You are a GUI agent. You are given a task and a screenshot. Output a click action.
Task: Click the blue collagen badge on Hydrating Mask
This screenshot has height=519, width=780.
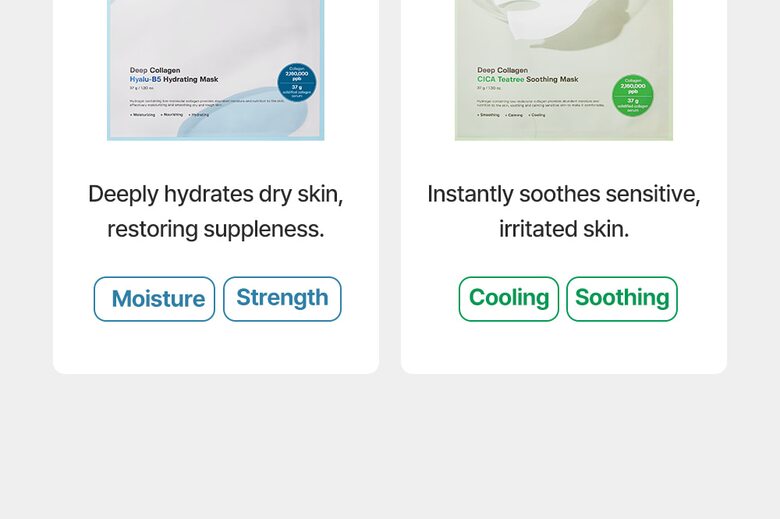coord(296,82)
